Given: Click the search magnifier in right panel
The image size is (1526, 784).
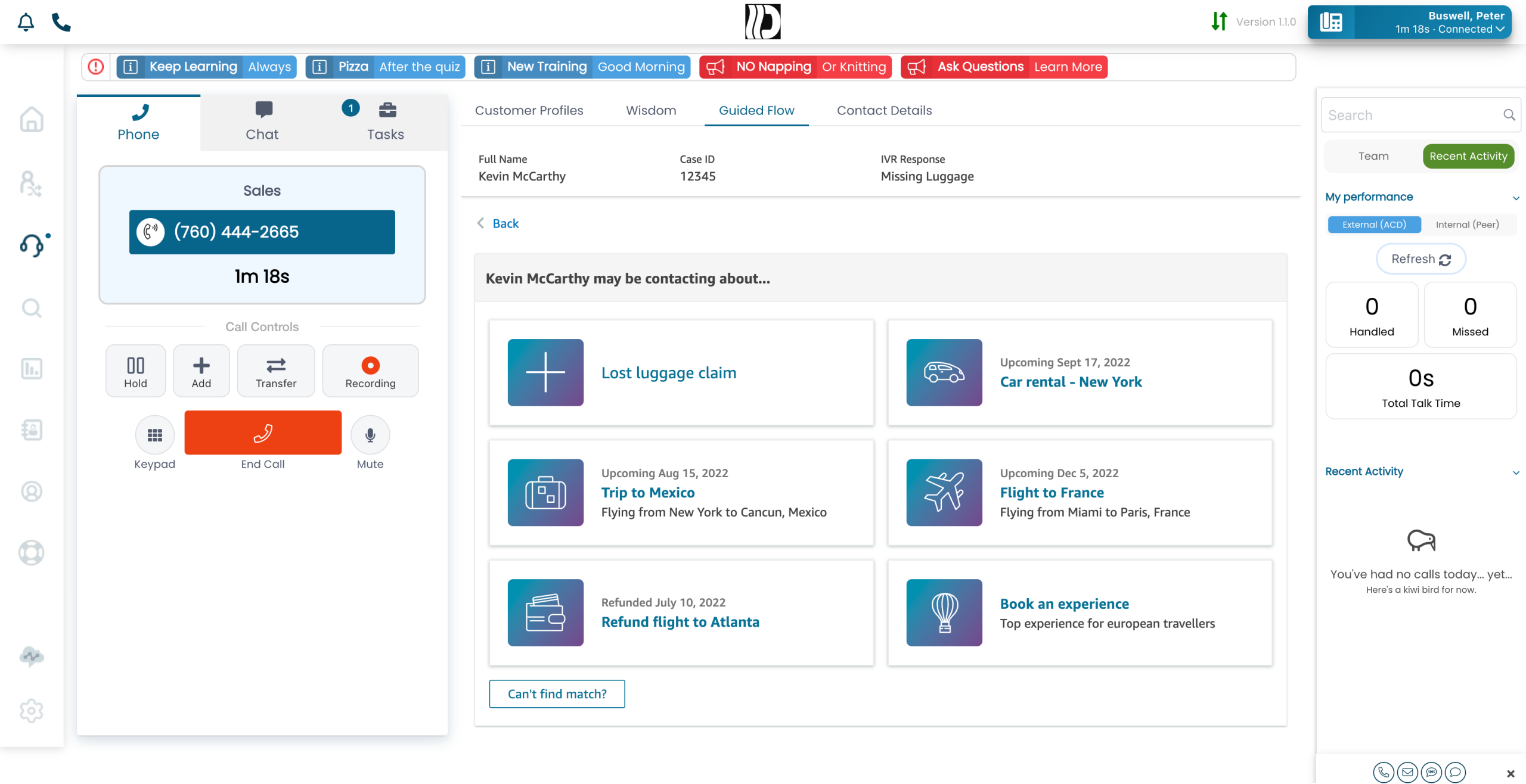Looking at the screenshot, I should 1509,115.
